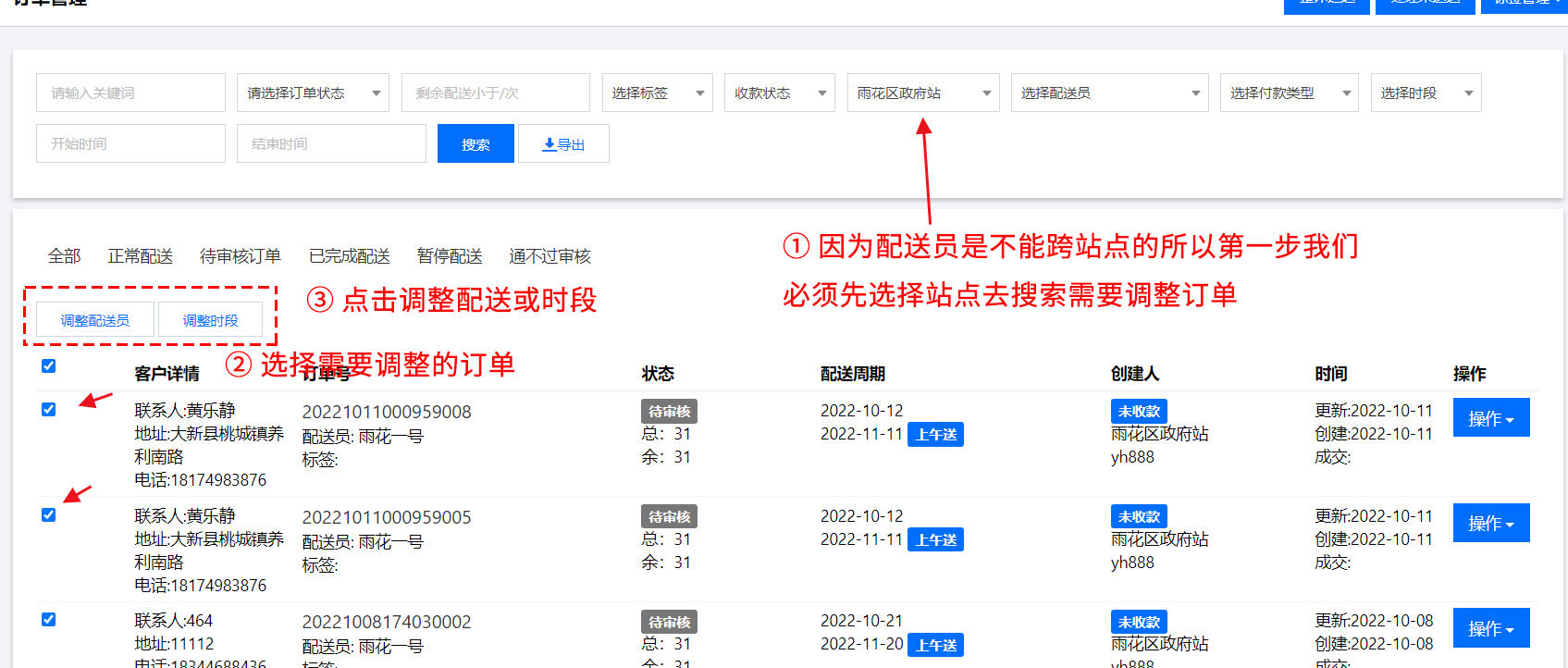Click the 请输入关键词 search field
Viewport: 1568px width, 668px height.
point(130,93)
